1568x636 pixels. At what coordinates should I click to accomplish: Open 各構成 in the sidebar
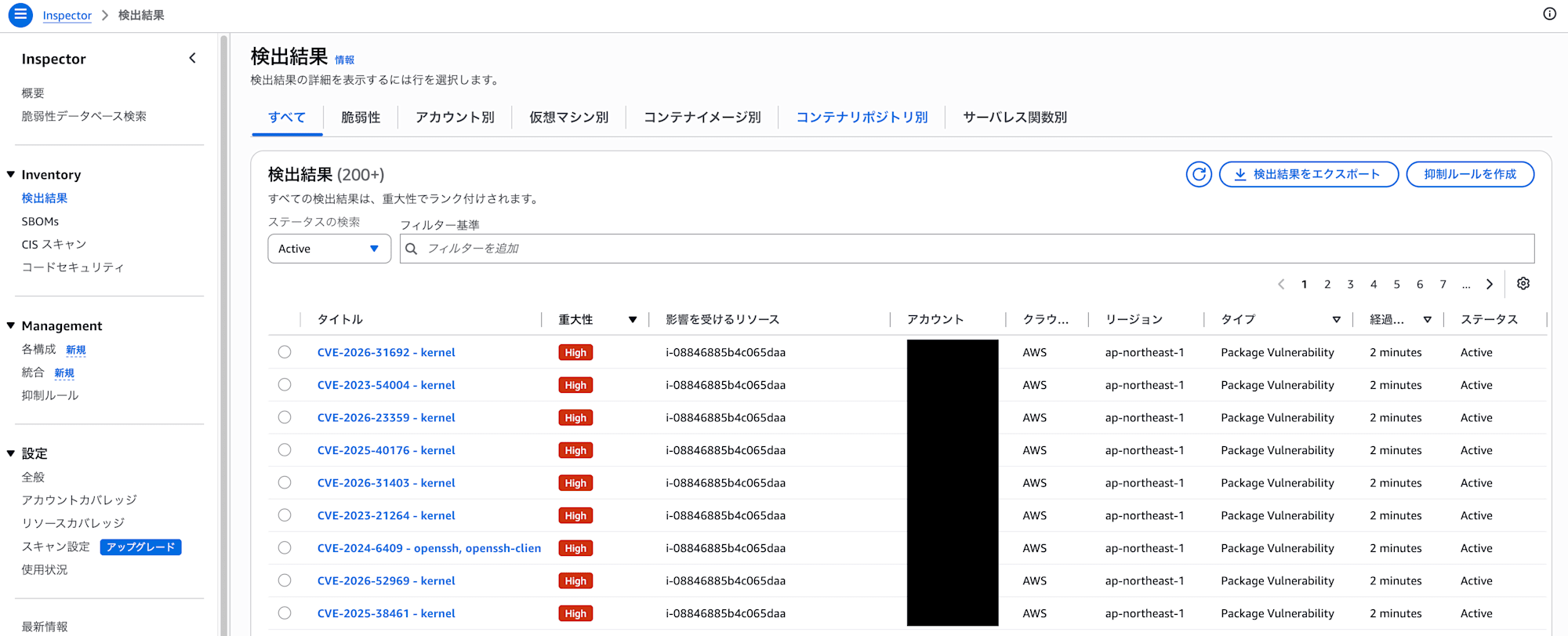pyautogui.click(x=39, y=349)
